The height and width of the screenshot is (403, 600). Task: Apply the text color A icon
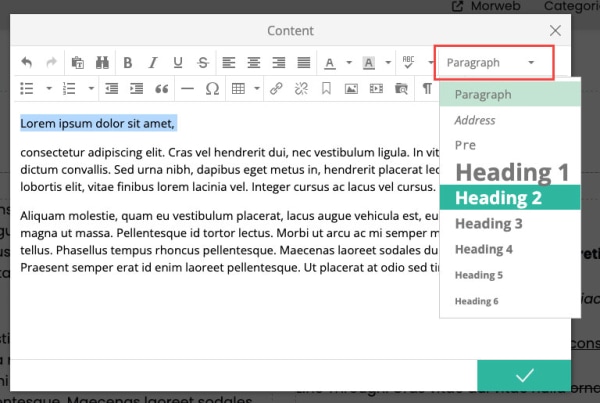(330, 63)
